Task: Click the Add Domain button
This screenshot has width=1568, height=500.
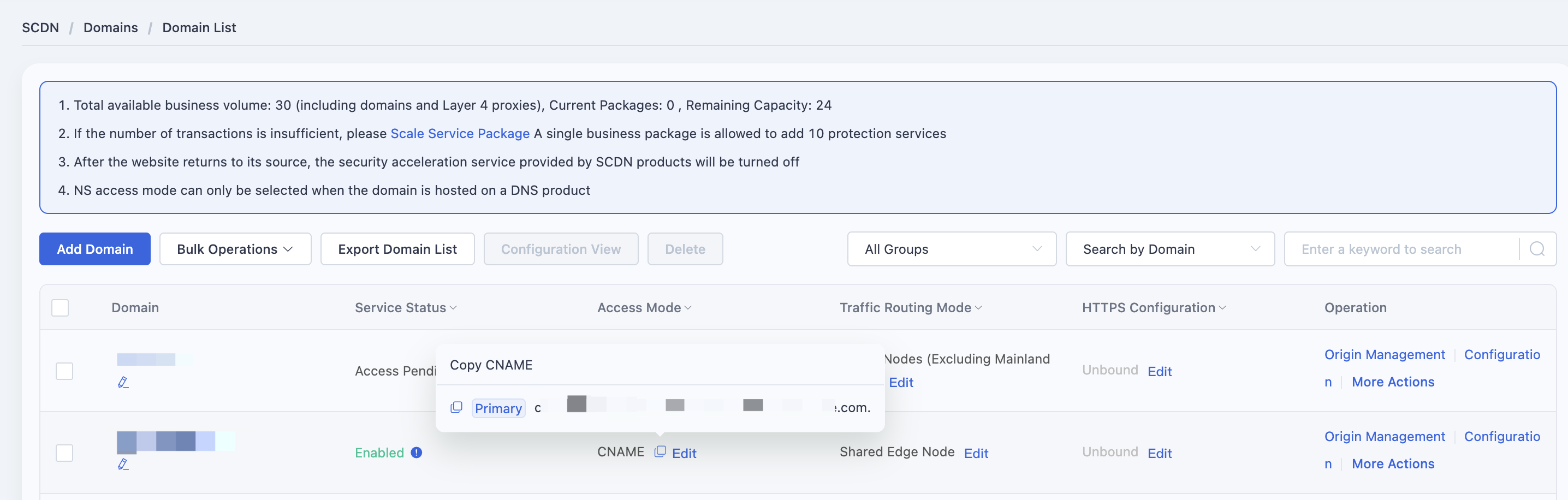Action: 95,249
